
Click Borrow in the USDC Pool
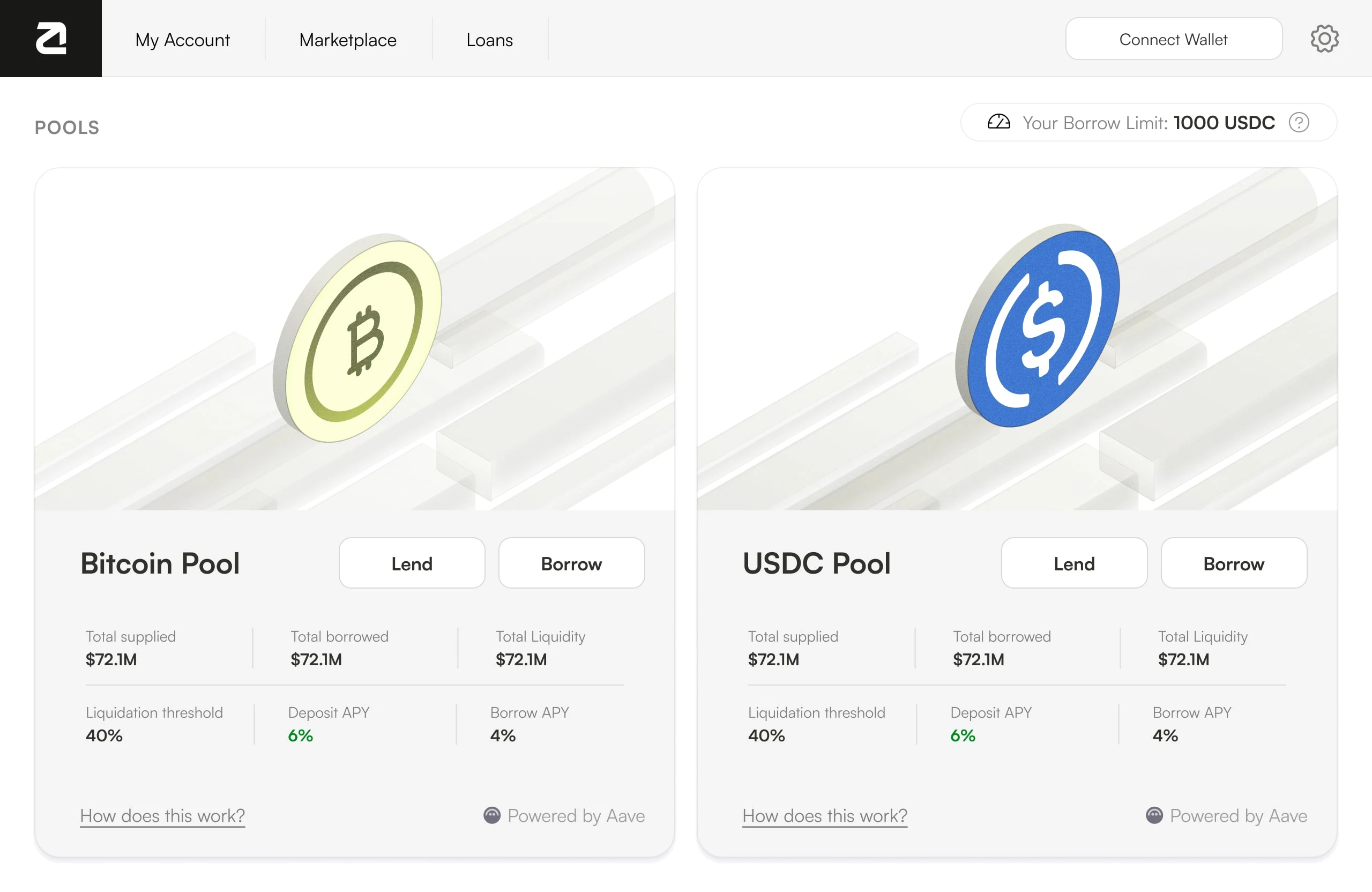(x=1234, y=563)
